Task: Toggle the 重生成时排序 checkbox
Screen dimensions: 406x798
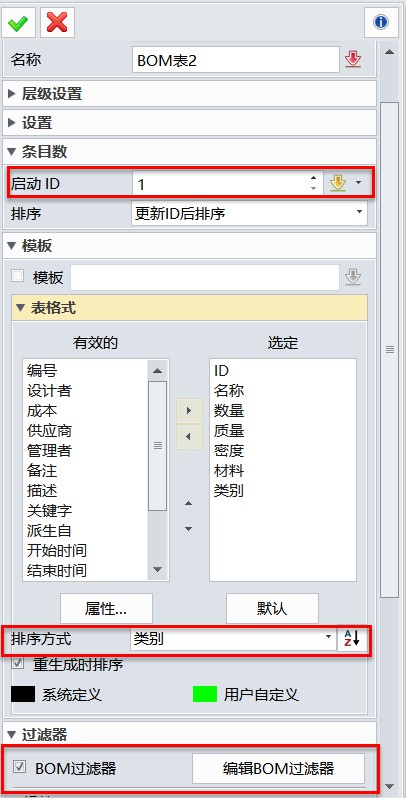Action: [18, 664]
